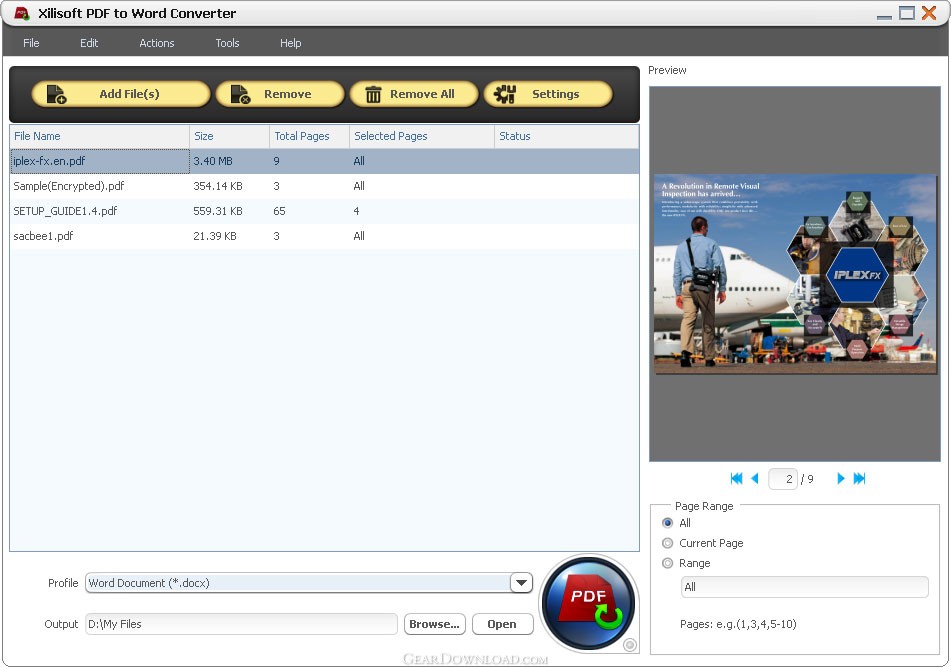Open the Help menu
Viewport: 951px width, 667px height.
coord(291,43)
